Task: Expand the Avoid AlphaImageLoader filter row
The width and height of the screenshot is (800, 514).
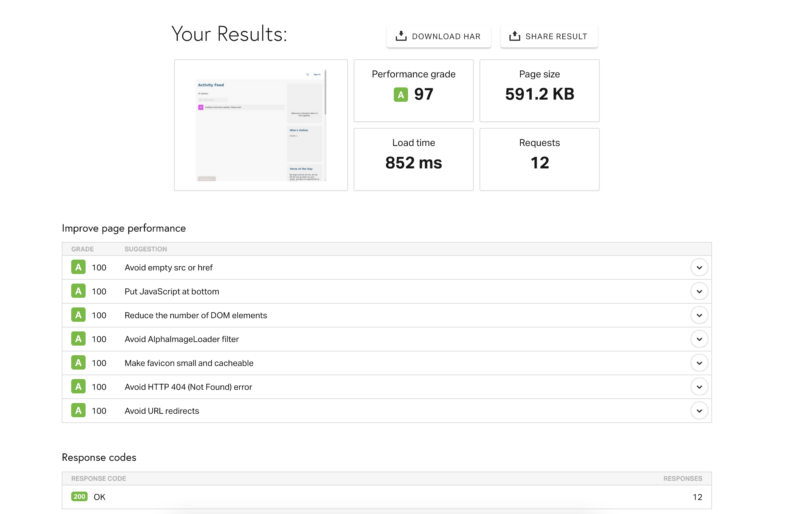Action: click(699, 339)
